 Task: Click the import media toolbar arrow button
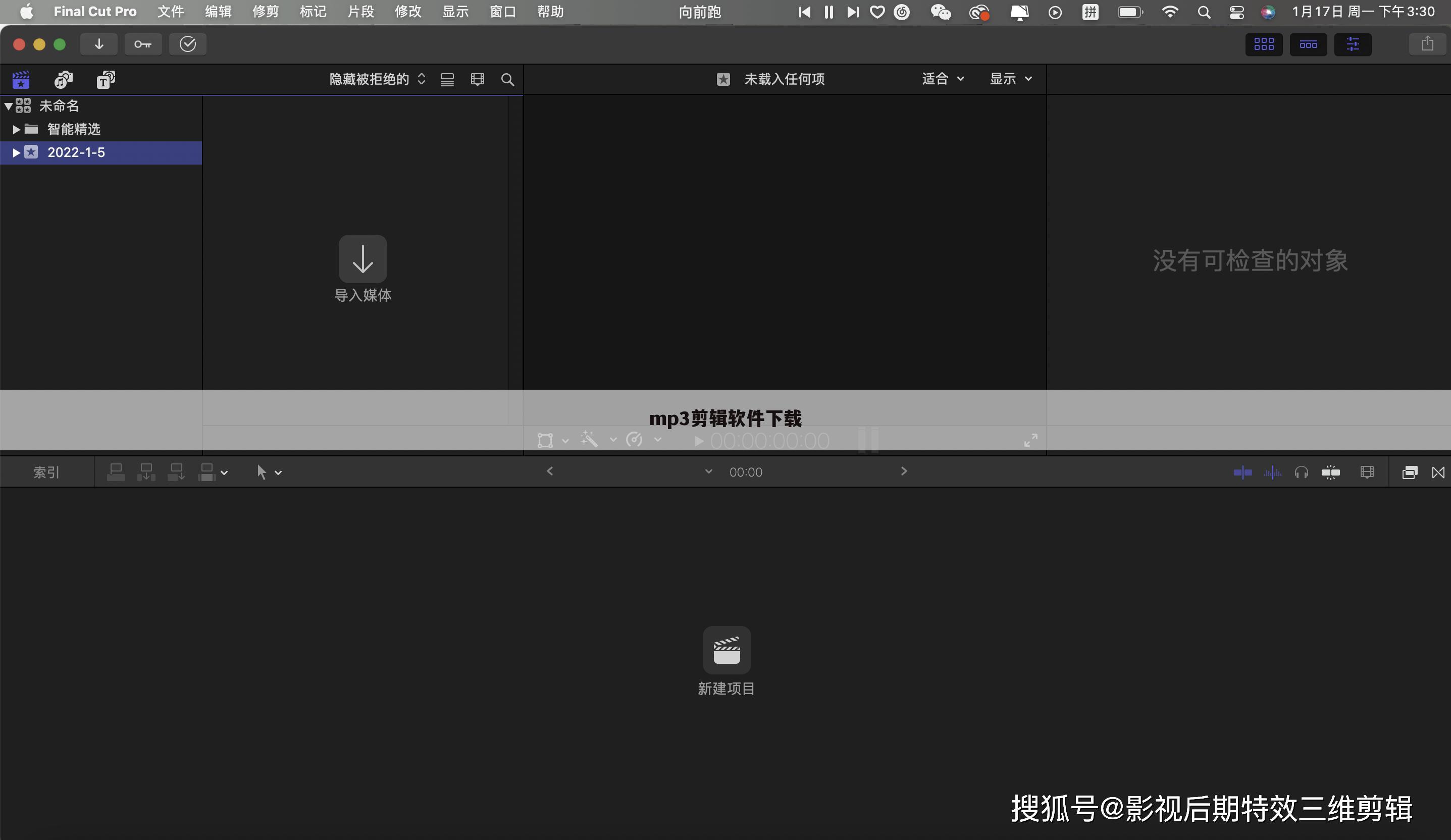(98, 44)
